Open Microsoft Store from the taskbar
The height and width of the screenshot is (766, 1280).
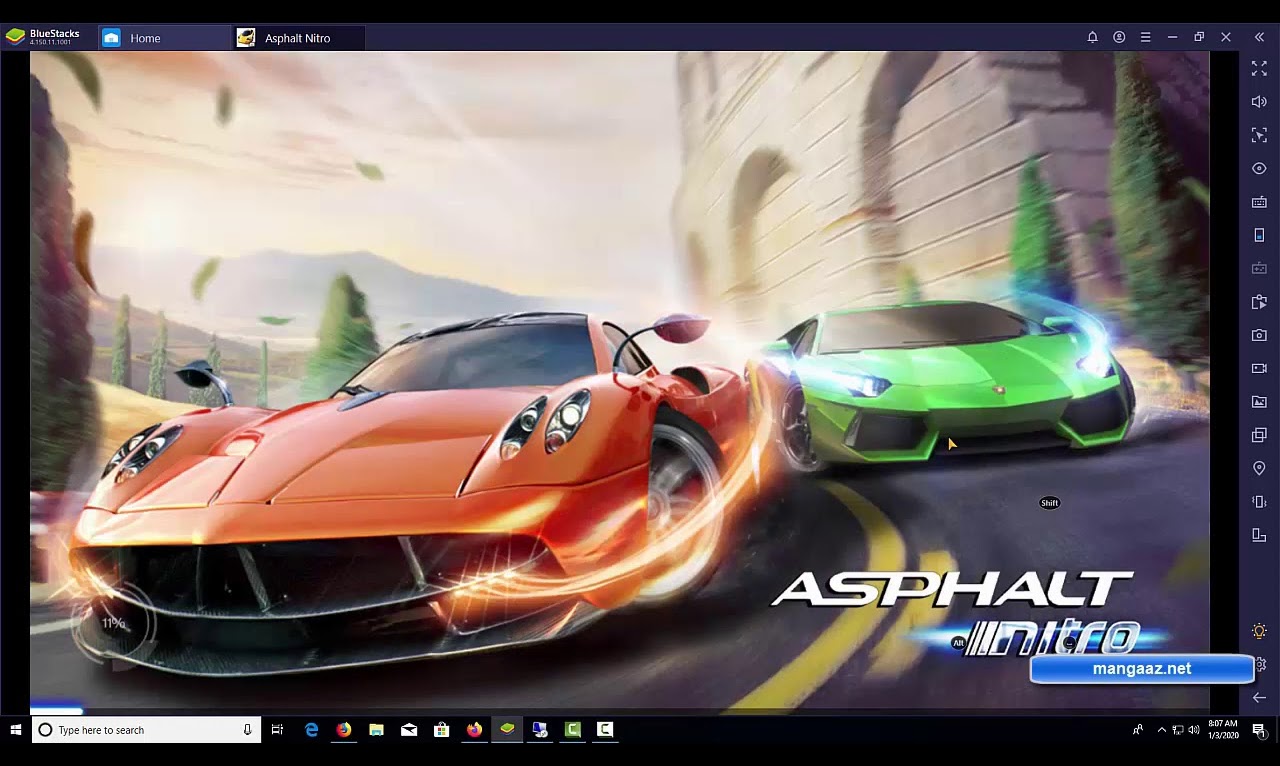[441, 730]
